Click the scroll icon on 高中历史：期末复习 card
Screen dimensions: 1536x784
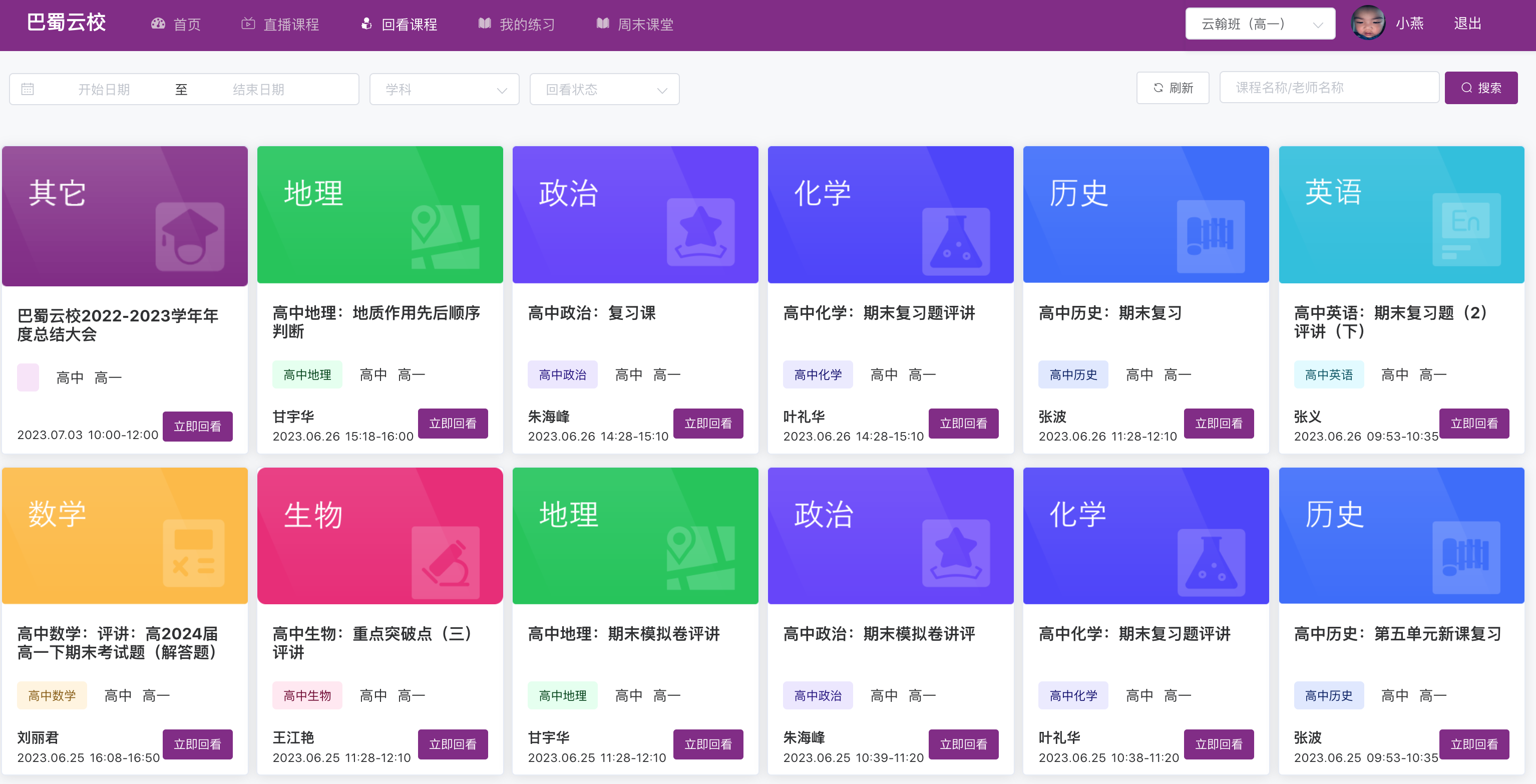(1211, 237)
